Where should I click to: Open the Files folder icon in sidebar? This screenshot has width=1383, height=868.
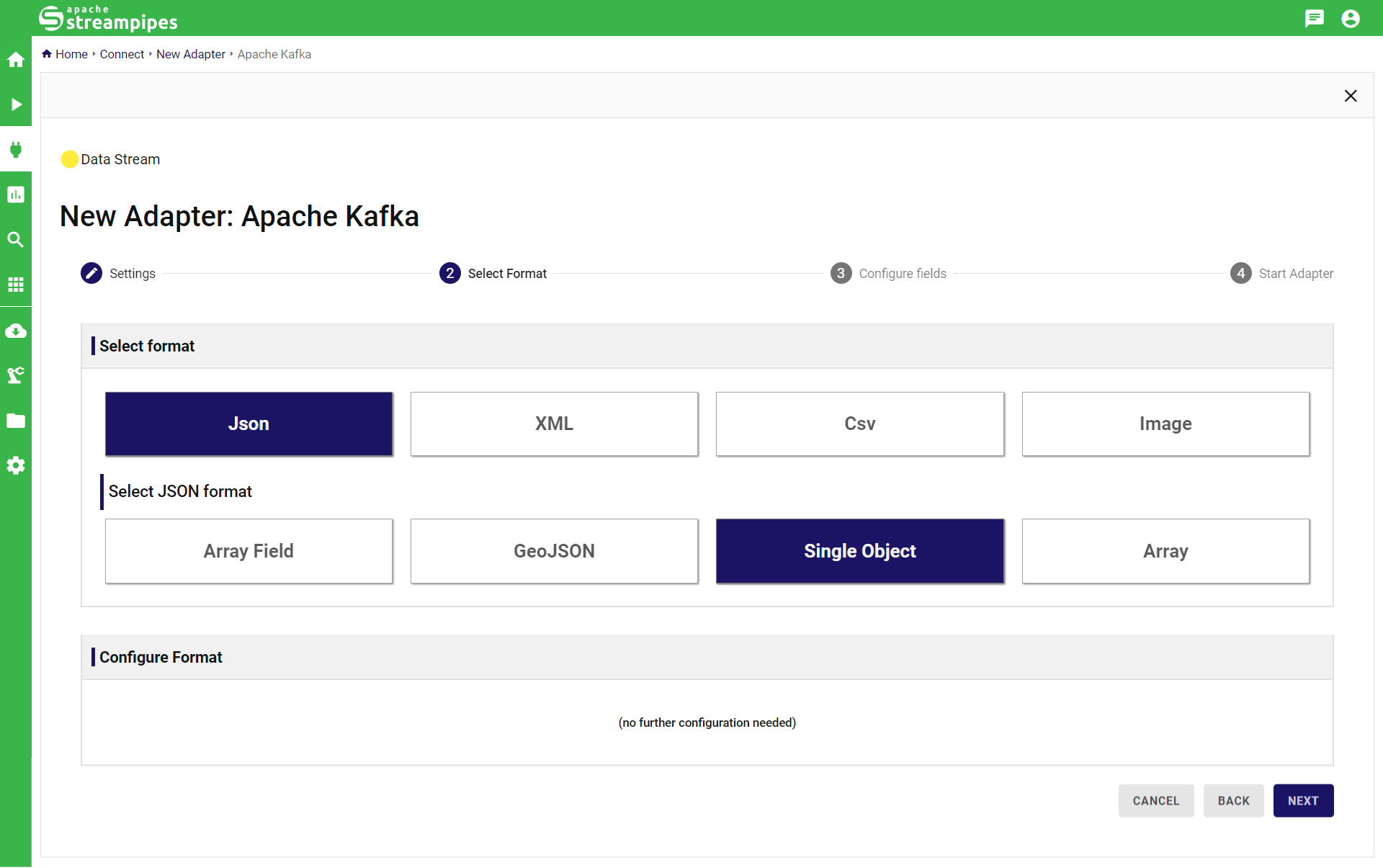point(16,421)
